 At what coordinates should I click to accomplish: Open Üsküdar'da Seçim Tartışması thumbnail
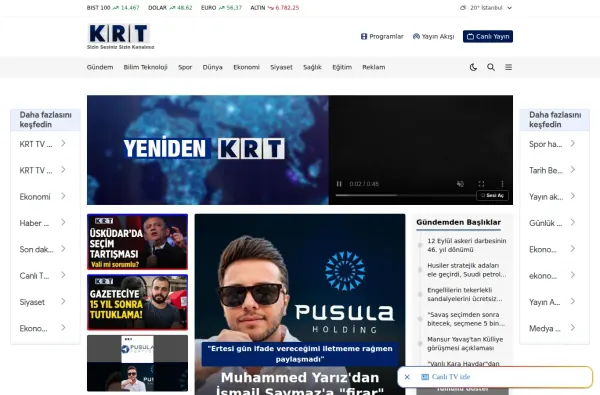(137, 242)
